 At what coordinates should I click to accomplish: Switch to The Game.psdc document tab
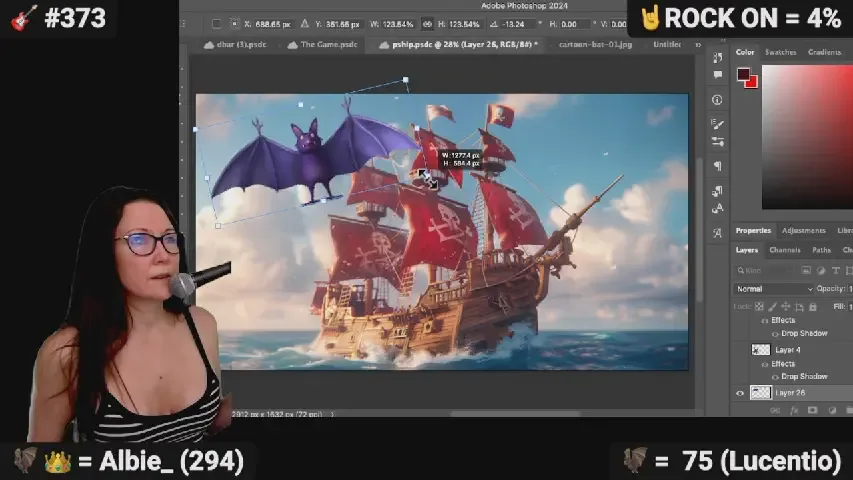tap(328, 45)
